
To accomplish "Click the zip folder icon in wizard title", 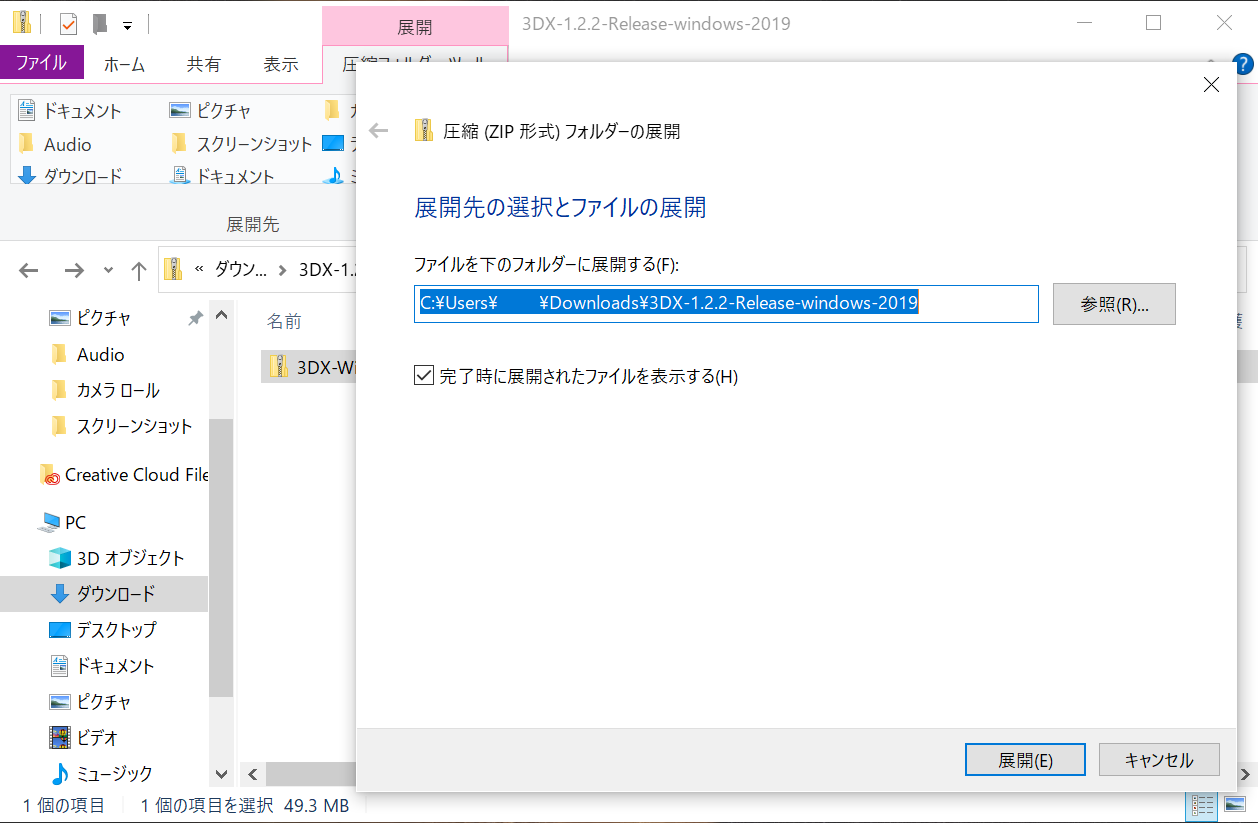I will click(424, 131).
